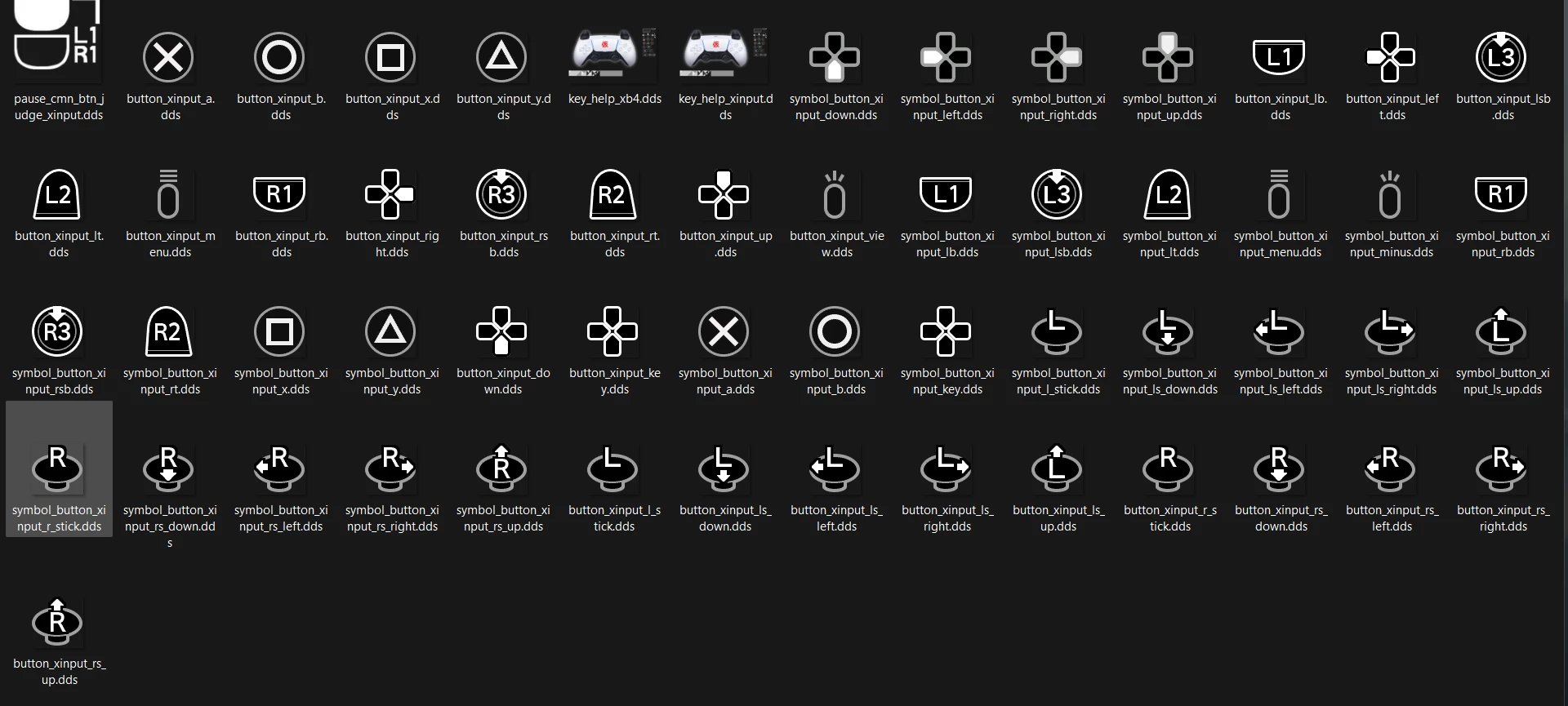Click the button_xinput_lsb.dds L3 icon
This screenshot has width=1568, height=706.
click(1501, 57)
